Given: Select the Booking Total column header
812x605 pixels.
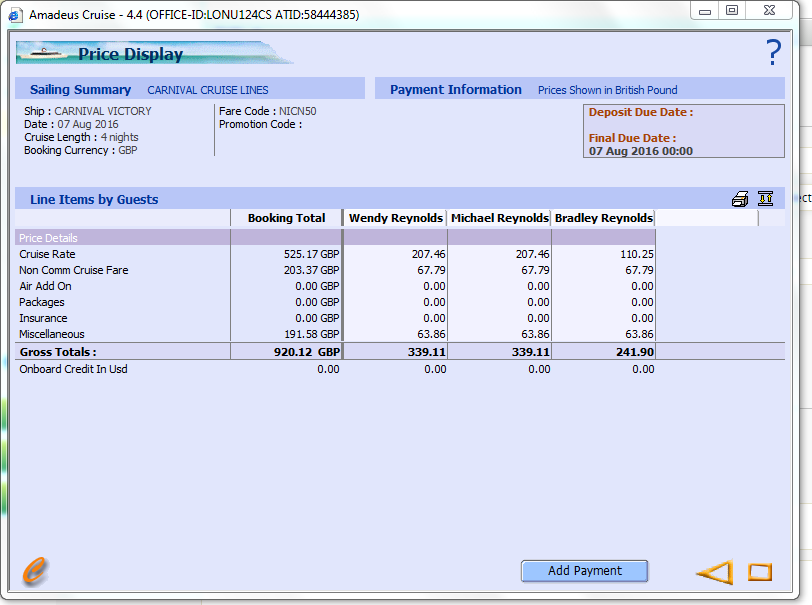Looking at the screenshot, I should 286,218.
